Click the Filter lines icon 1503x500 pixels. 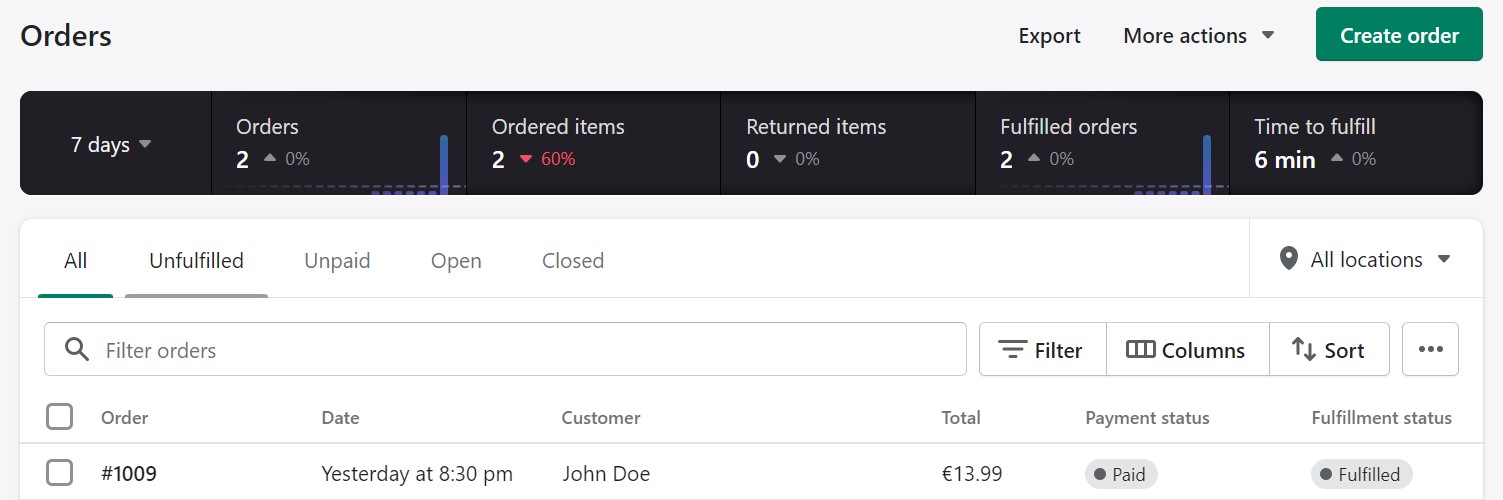point(1013,350)
